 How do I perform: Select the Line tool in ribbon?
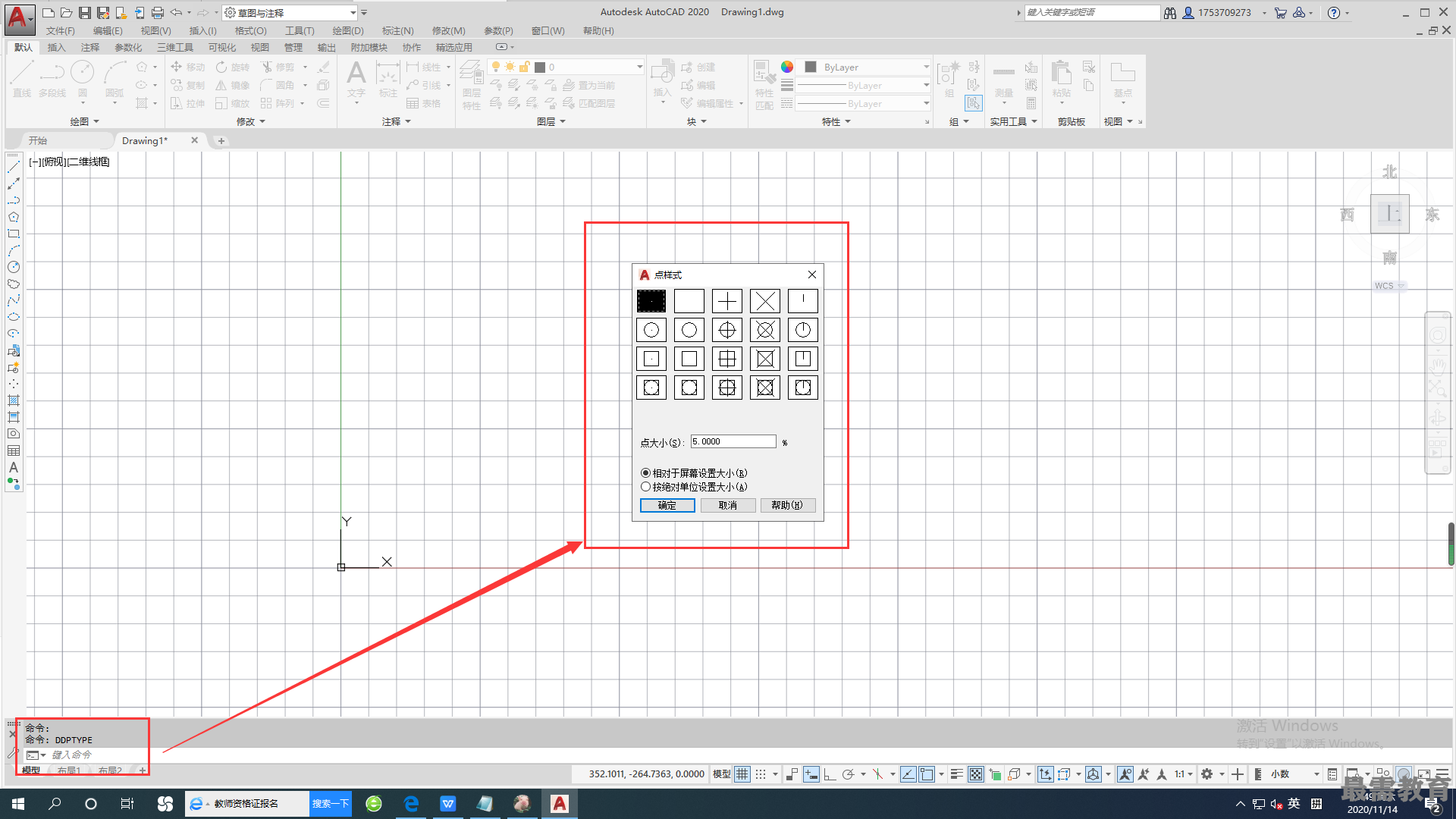coord(22,80)
